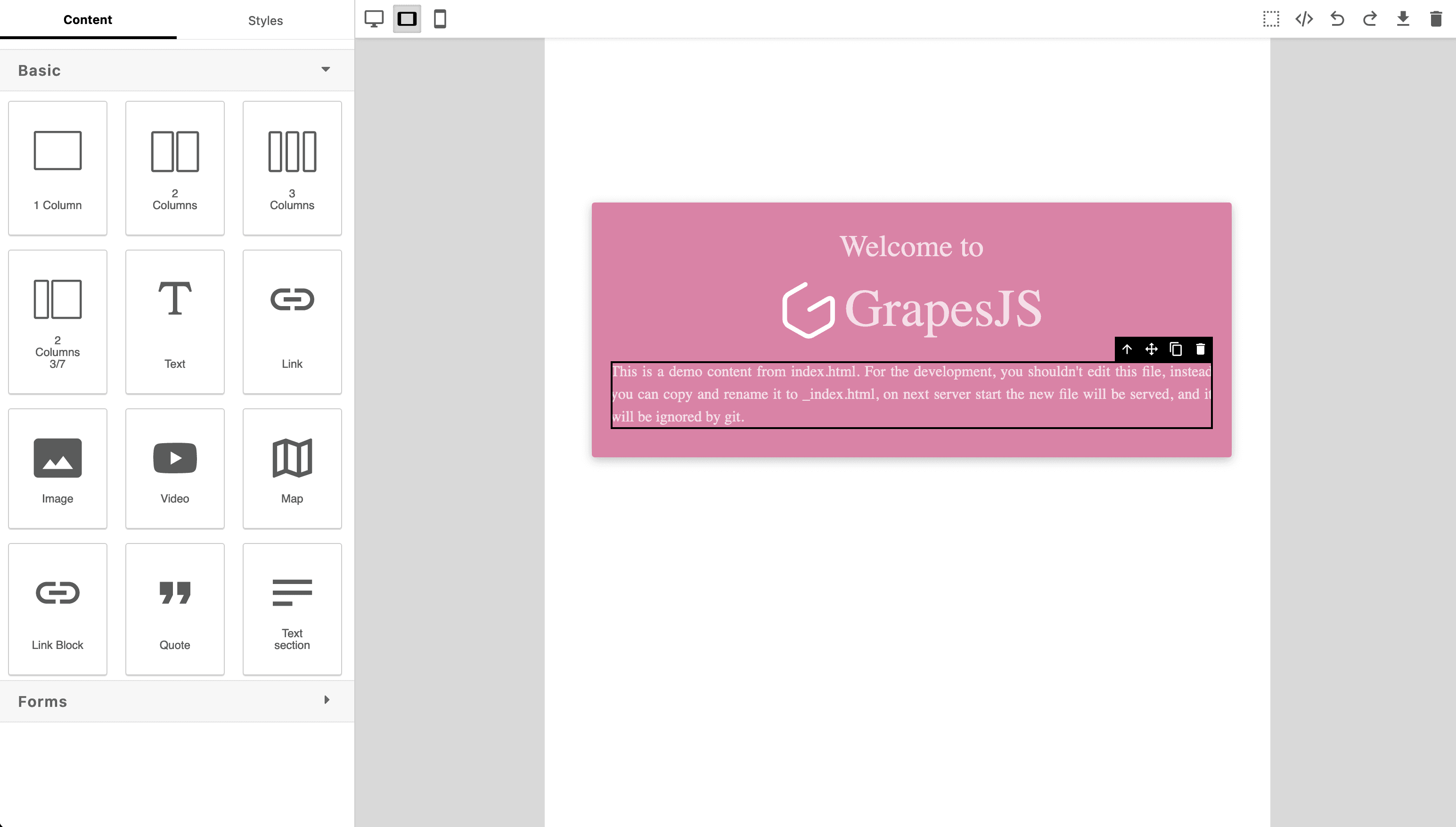Switch preview to tablet device
The height and width of the screenshot is (827, 1456).
(407, 19)
